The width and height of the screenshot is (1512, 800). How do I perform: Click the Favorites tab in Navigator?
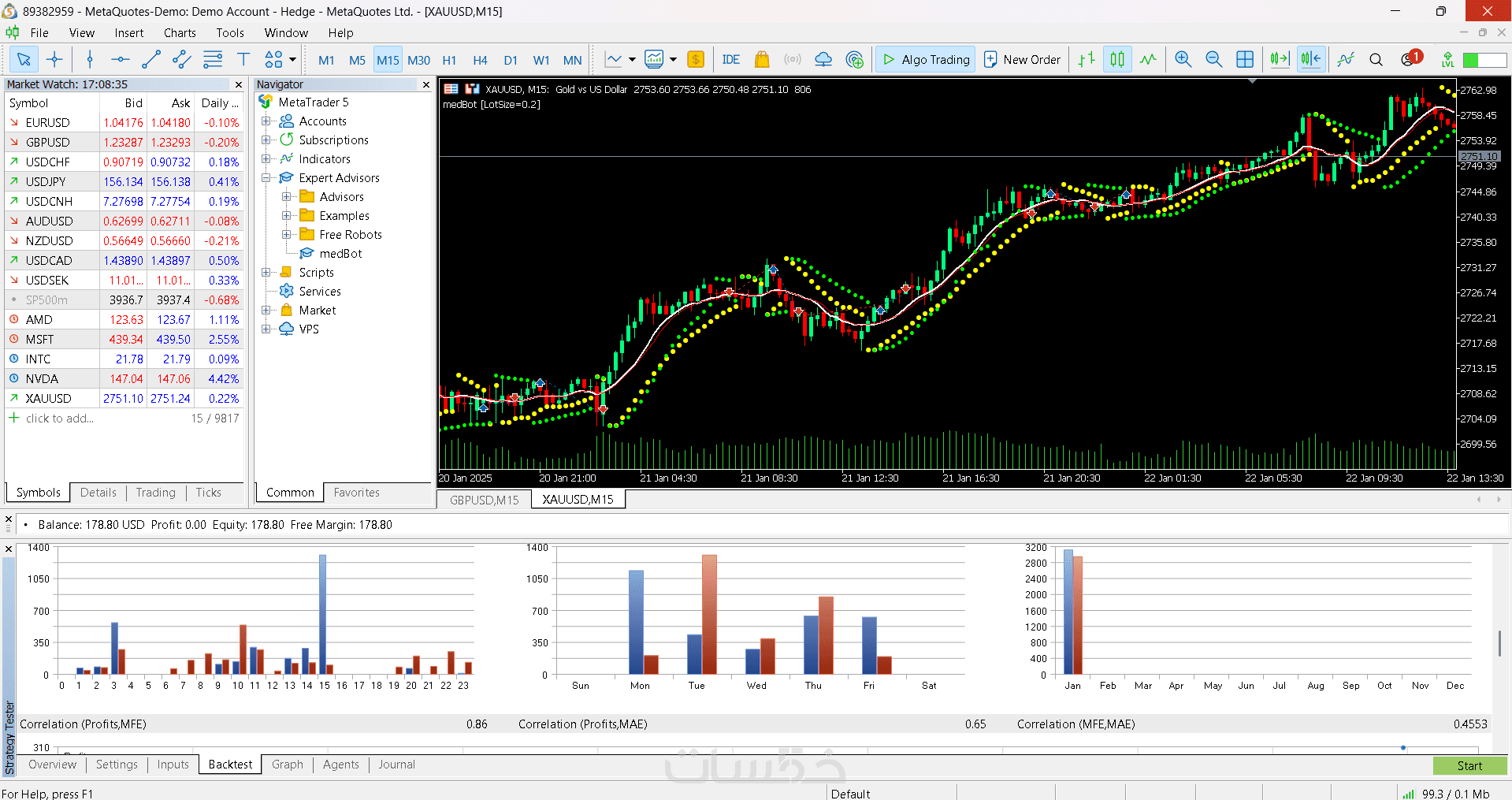pos(356,493)
